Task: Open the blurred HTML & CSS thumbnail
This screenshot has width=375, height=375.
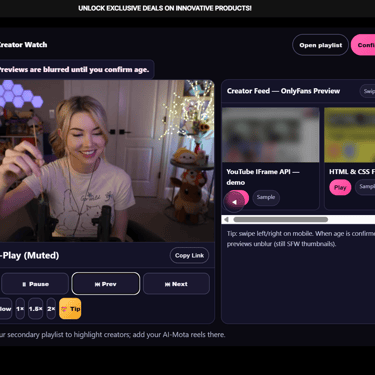Action: click(350, 135)
